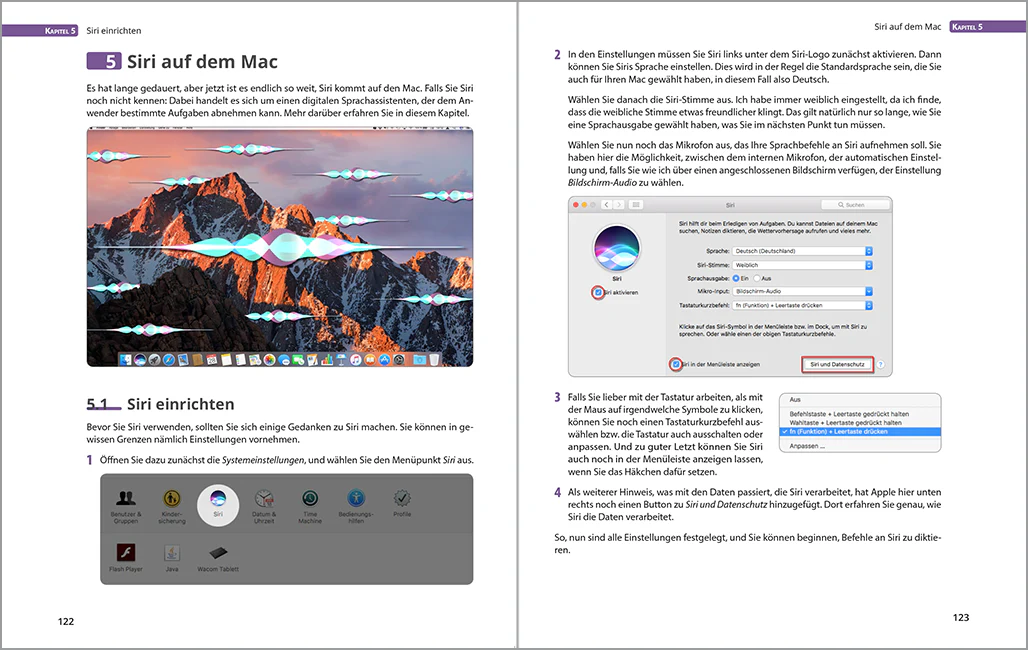Screen dimensions: 1028x650
Task: Open the Siri-Stimme dropdown
Action: pos(802,265)
